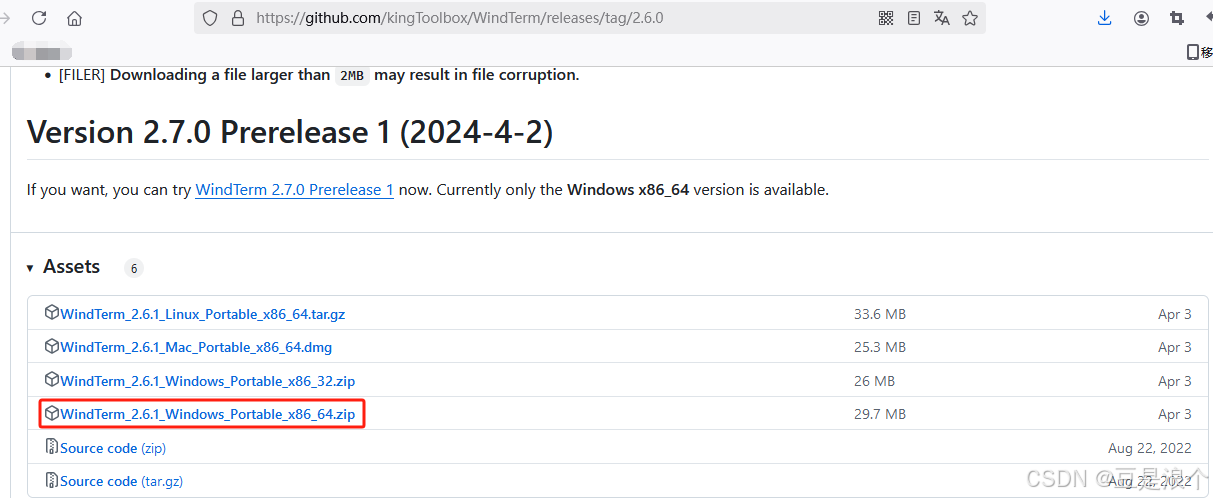This screenshot has height=498, width=1213.
Task: Click the padlock site security icon
Action: coord(237,18)
